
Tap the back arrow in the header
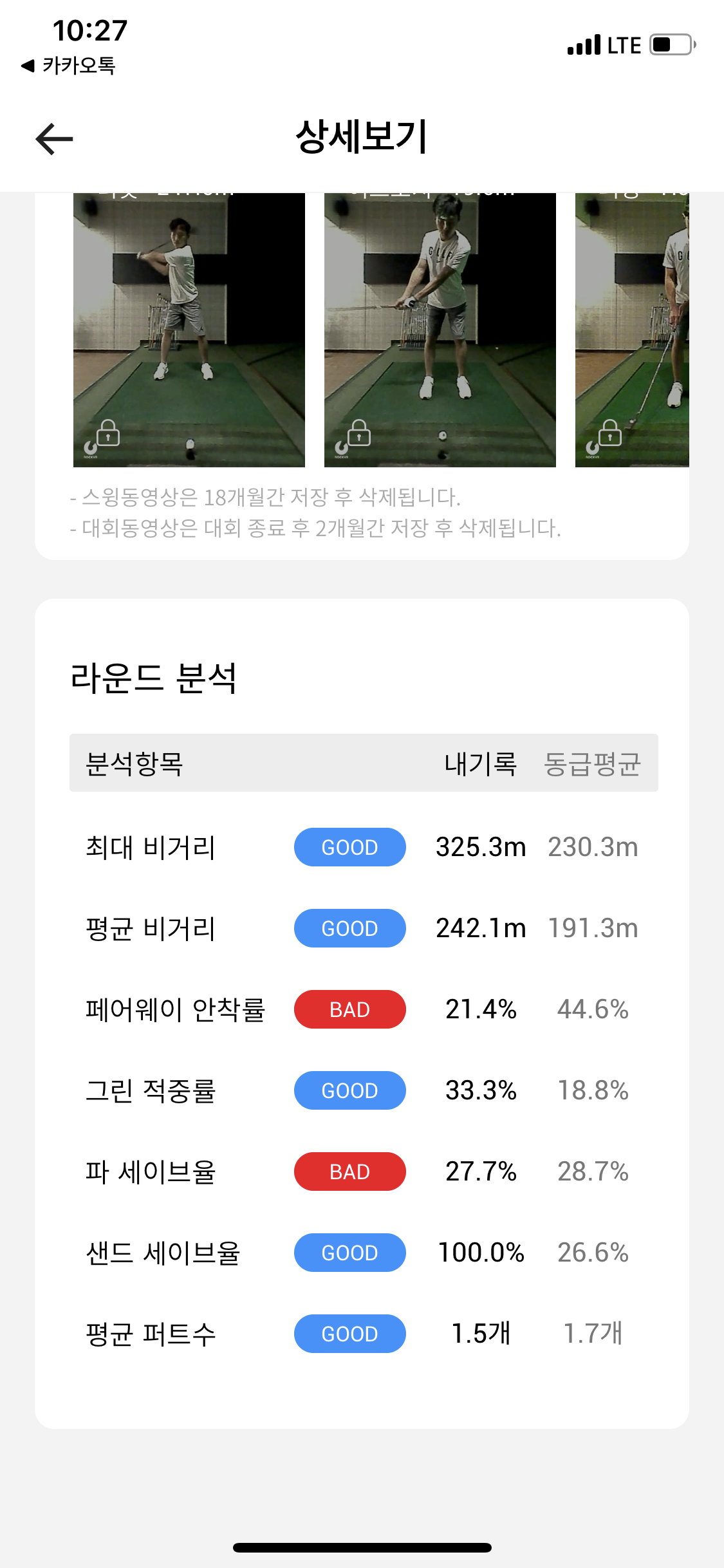[x=54, y=139]
